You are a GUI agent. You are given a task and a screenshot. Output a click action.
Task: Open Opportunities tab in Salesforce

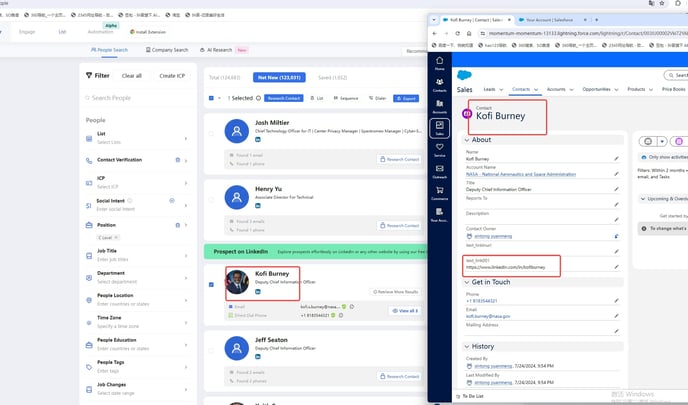(596, 89)
